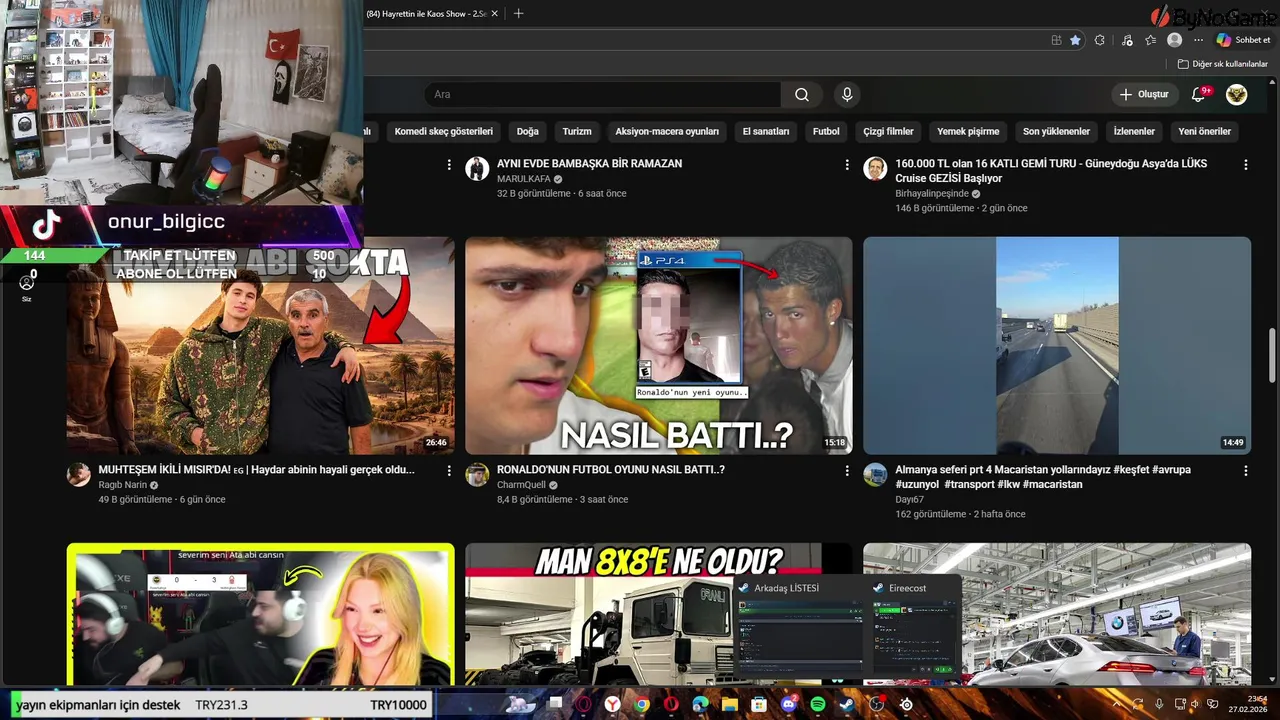Open OBS Studio from the taskbar
This screenshot has height=720, width=1280.
(877, 704)
